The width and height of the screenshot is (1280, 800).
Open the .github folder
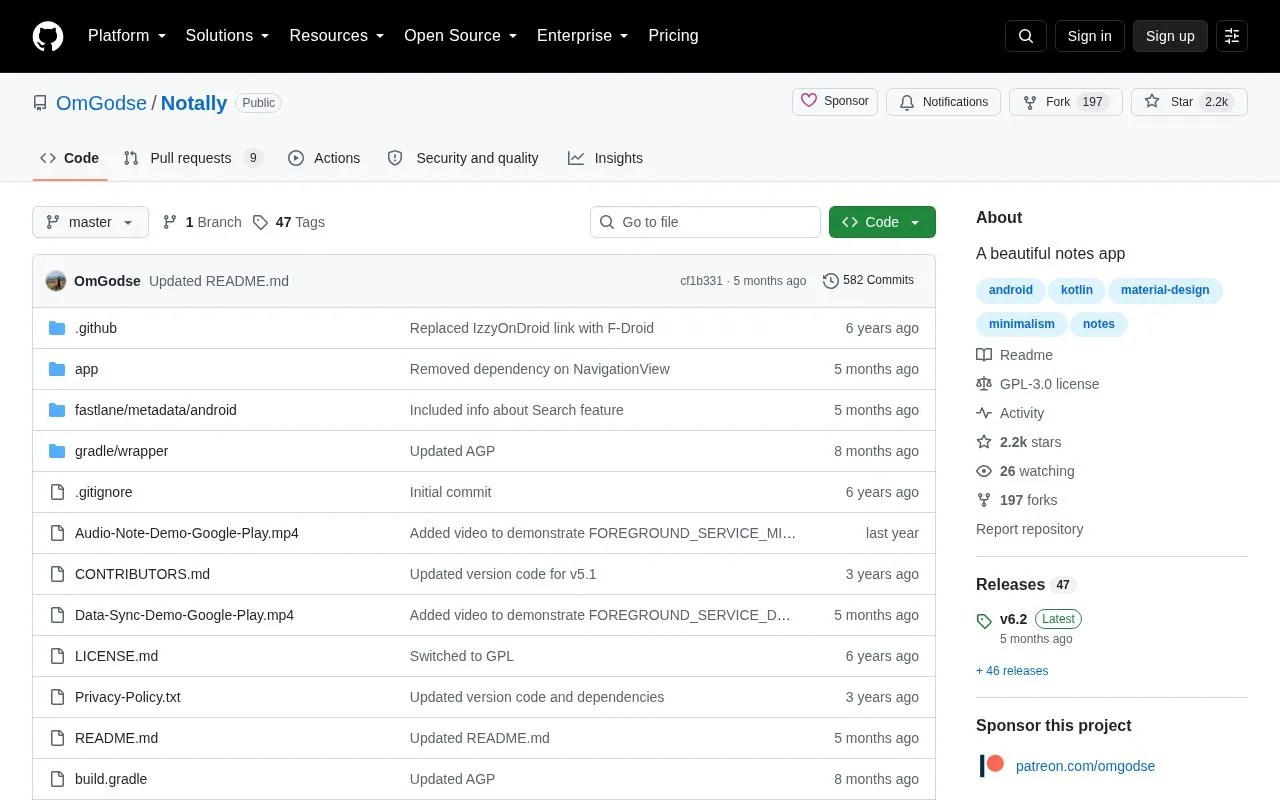click(96, 328)
